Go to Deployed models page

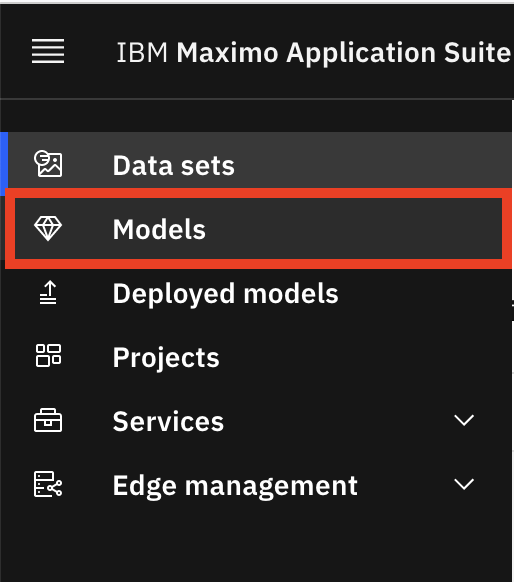click(x=256, y=293)
